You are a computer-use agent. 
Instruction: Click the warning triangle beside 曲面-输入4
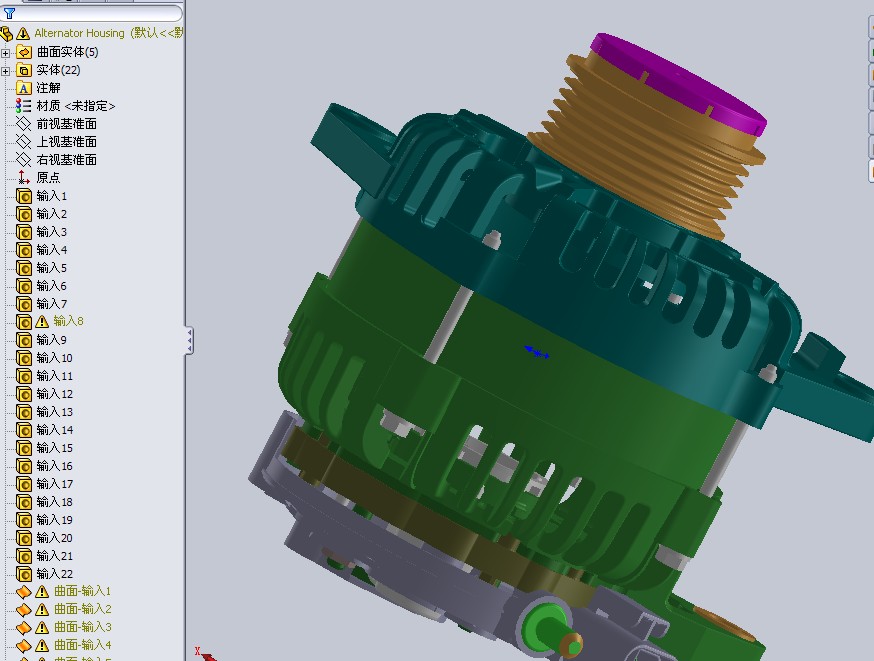click(42, 645)
